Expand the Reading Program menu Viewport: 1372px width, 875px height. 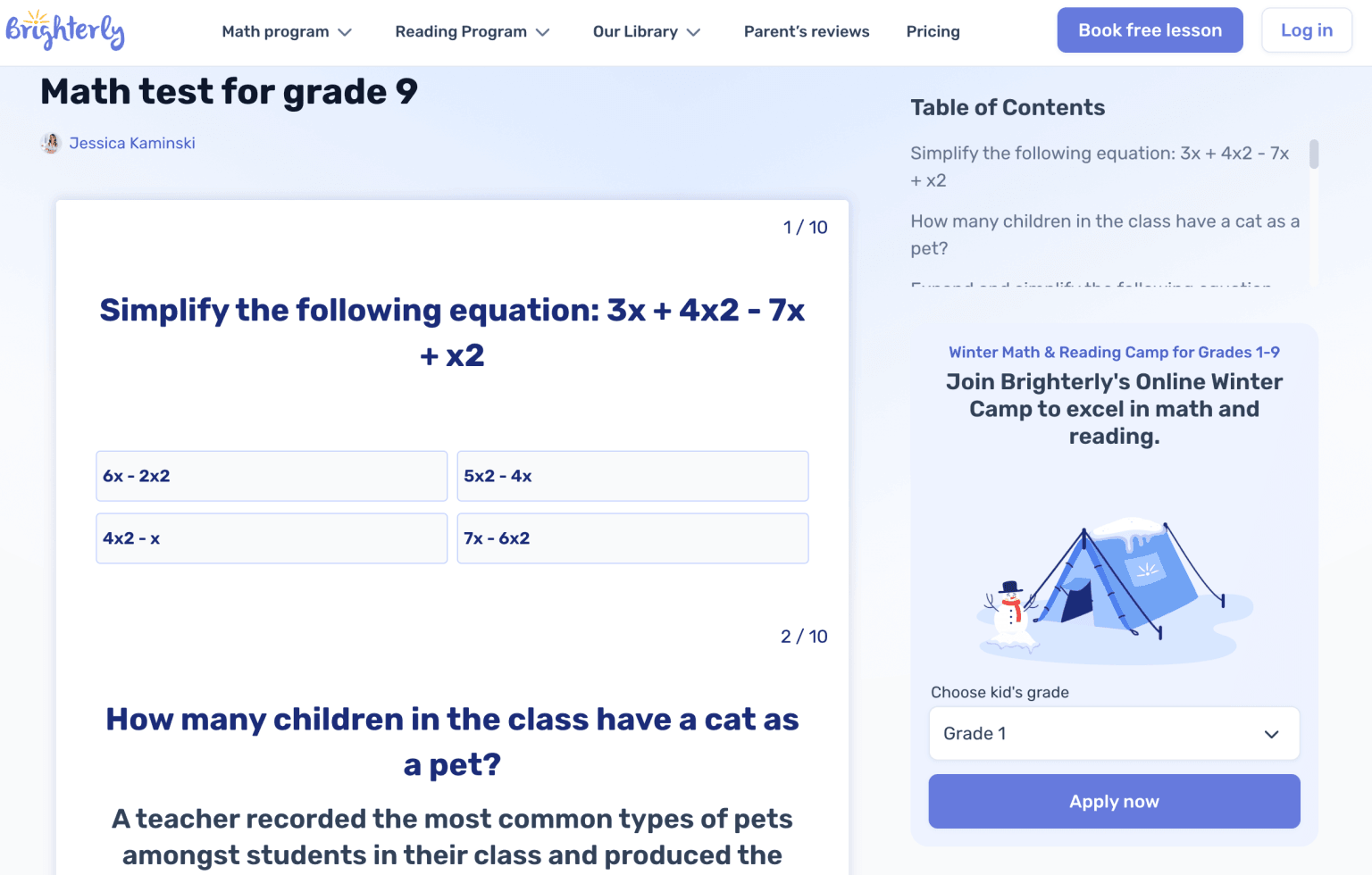pos(472,31)
